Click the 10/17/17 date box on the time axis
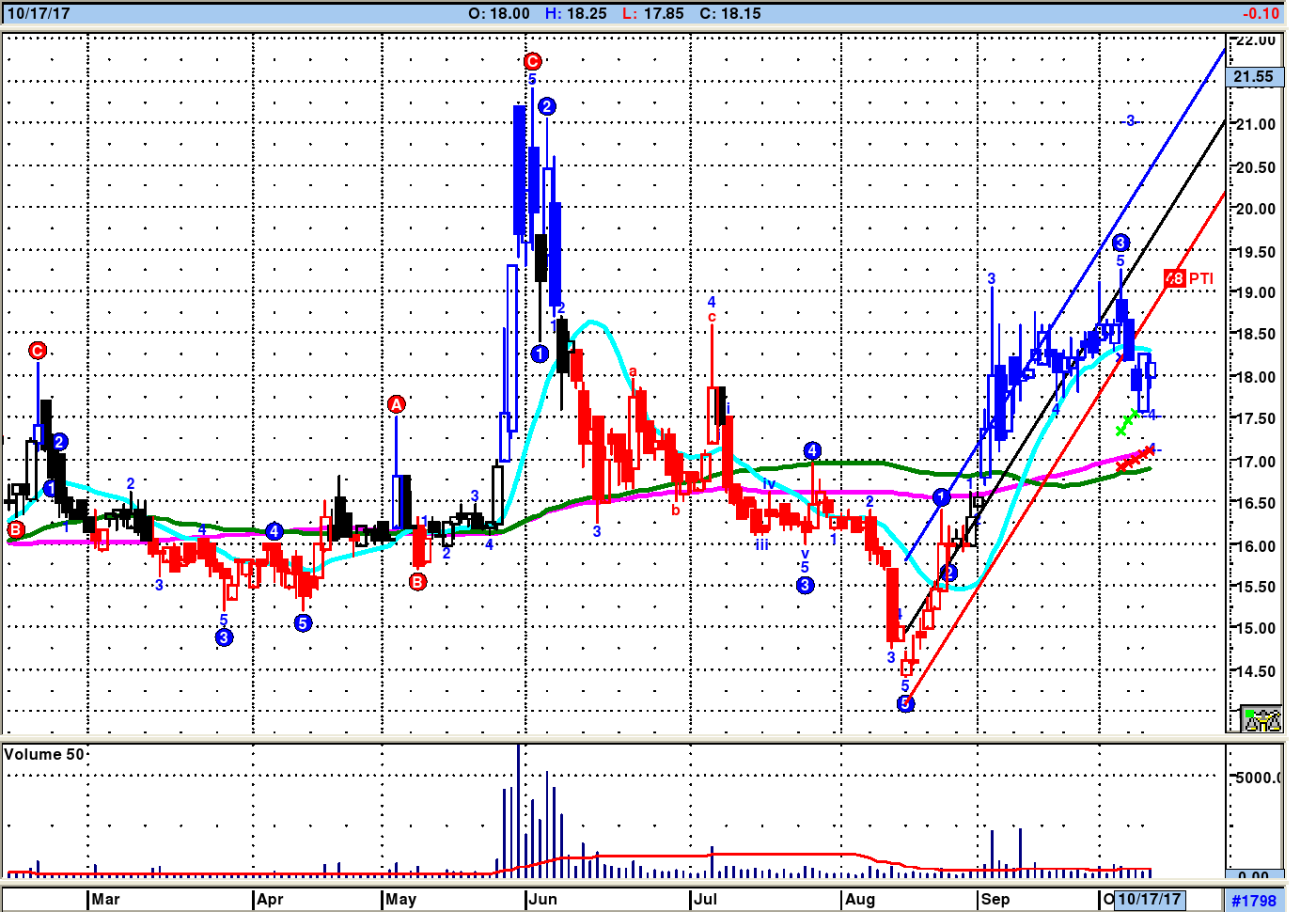Screen dimensions: 1316x912 click(1149, 900)
